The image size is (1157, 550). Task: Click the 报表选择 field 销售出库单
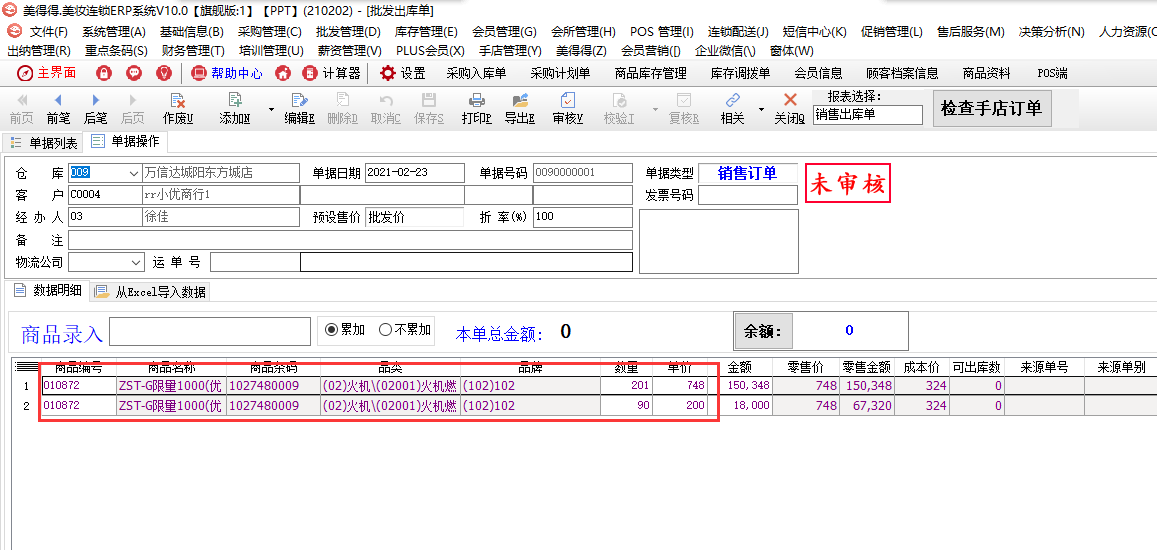[x=868, y=114]
